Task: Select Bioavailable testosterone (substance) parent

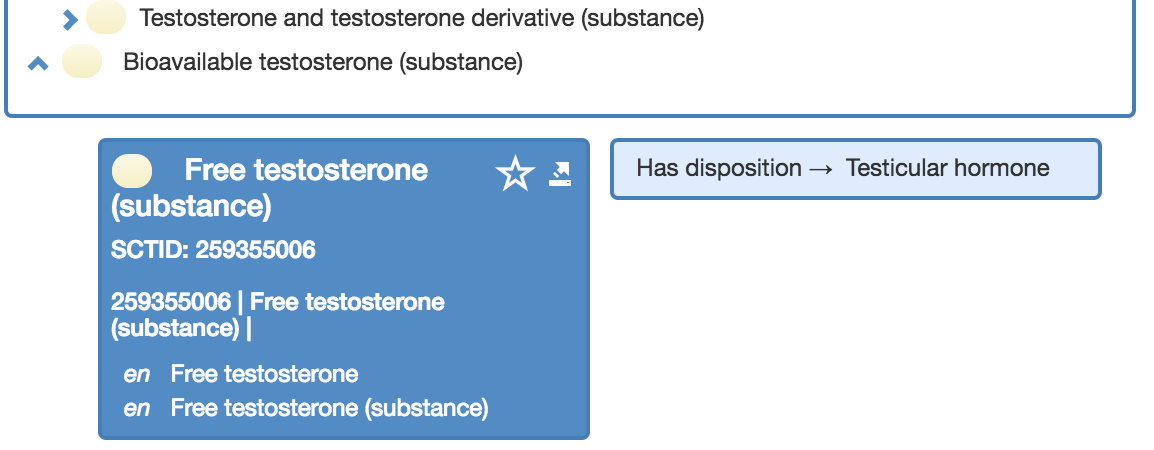Action: [323, 63]
